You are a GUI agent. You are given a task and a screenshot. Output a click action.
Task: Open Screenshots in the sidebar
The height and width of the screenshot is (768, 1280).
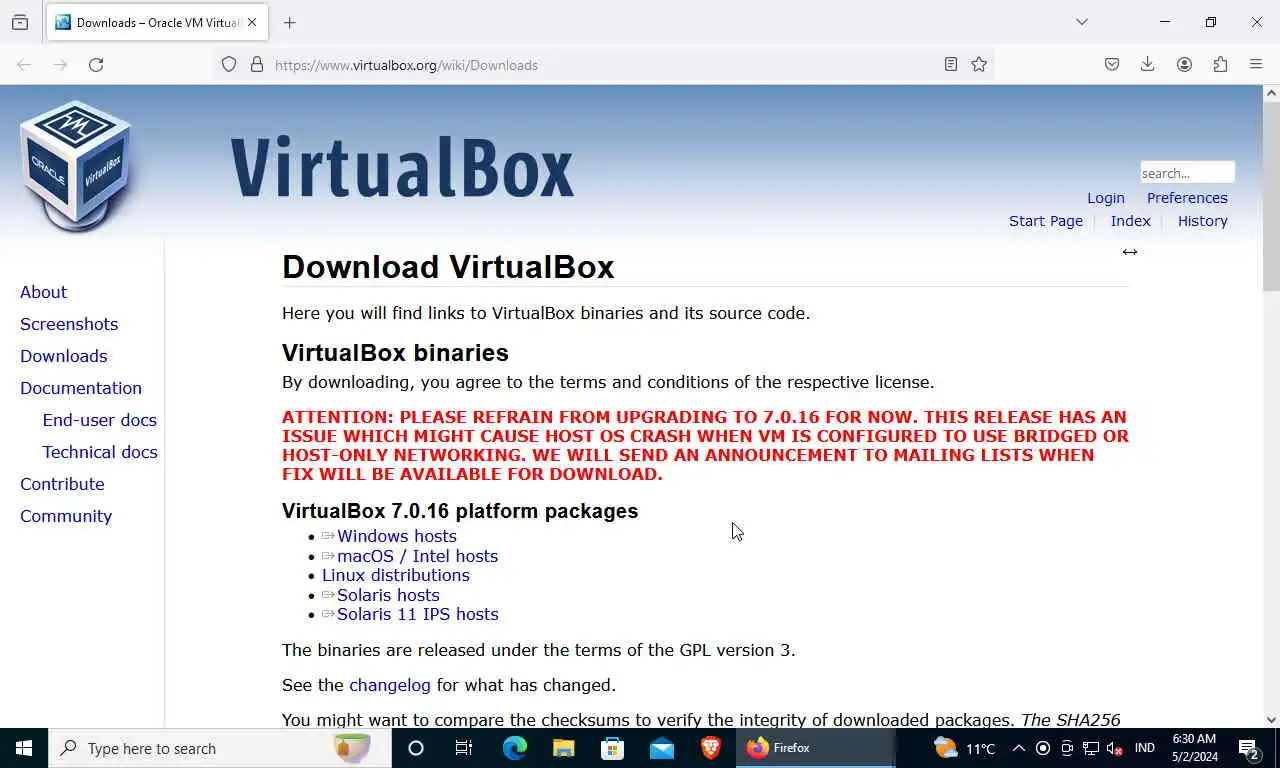click(69, 324)
